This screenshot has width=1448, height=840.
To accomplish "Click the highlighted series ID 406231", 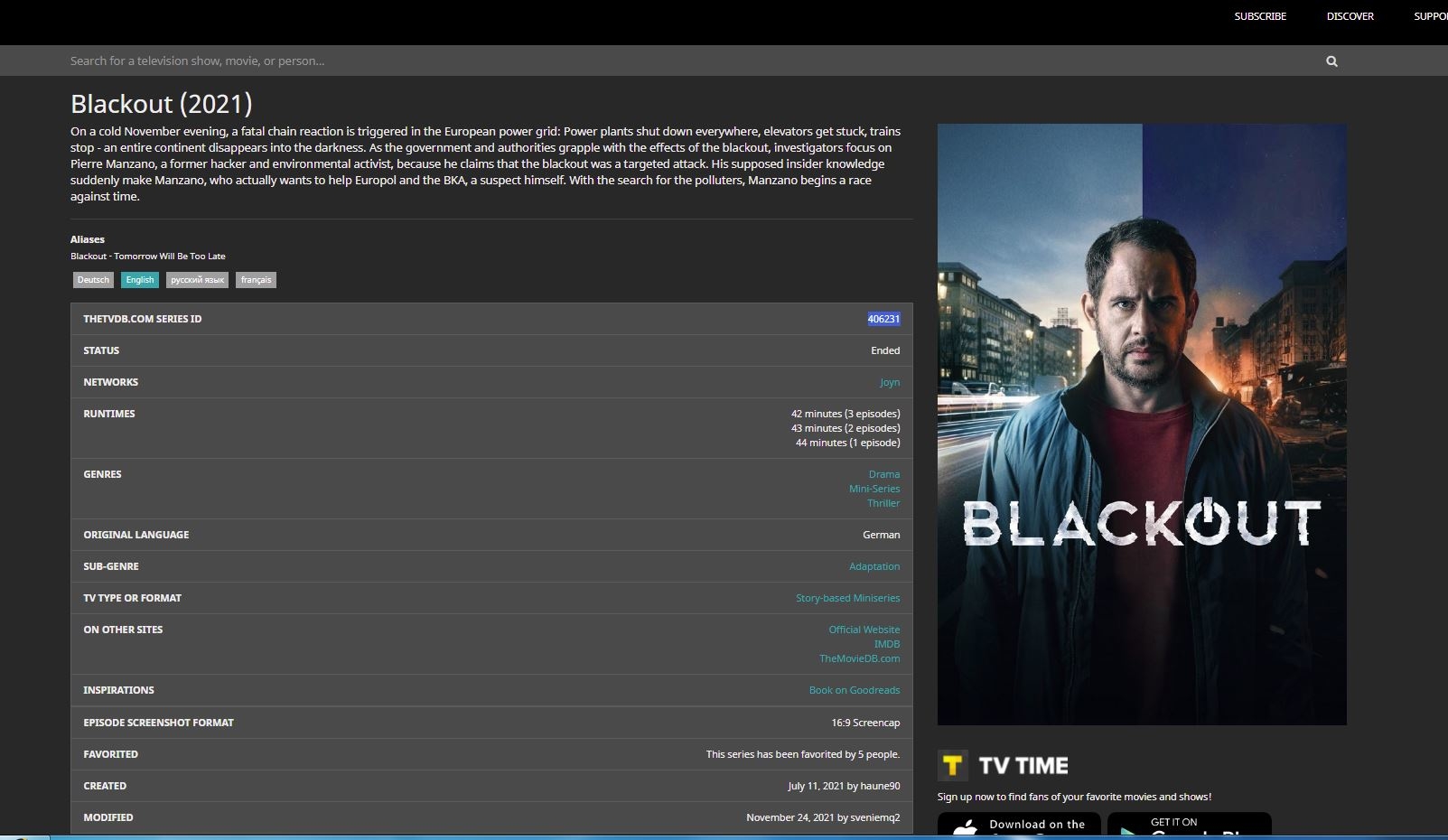I will coord(883,319).
